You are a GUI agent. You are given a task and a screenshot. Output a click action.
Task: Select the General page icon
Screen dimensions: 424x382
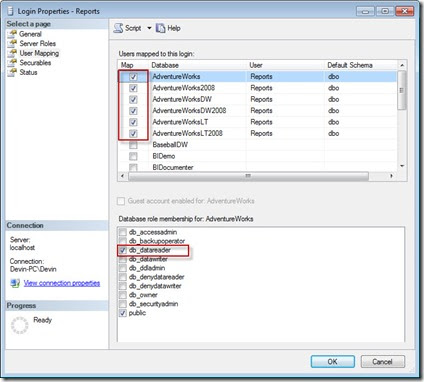(x=12, y=34)
